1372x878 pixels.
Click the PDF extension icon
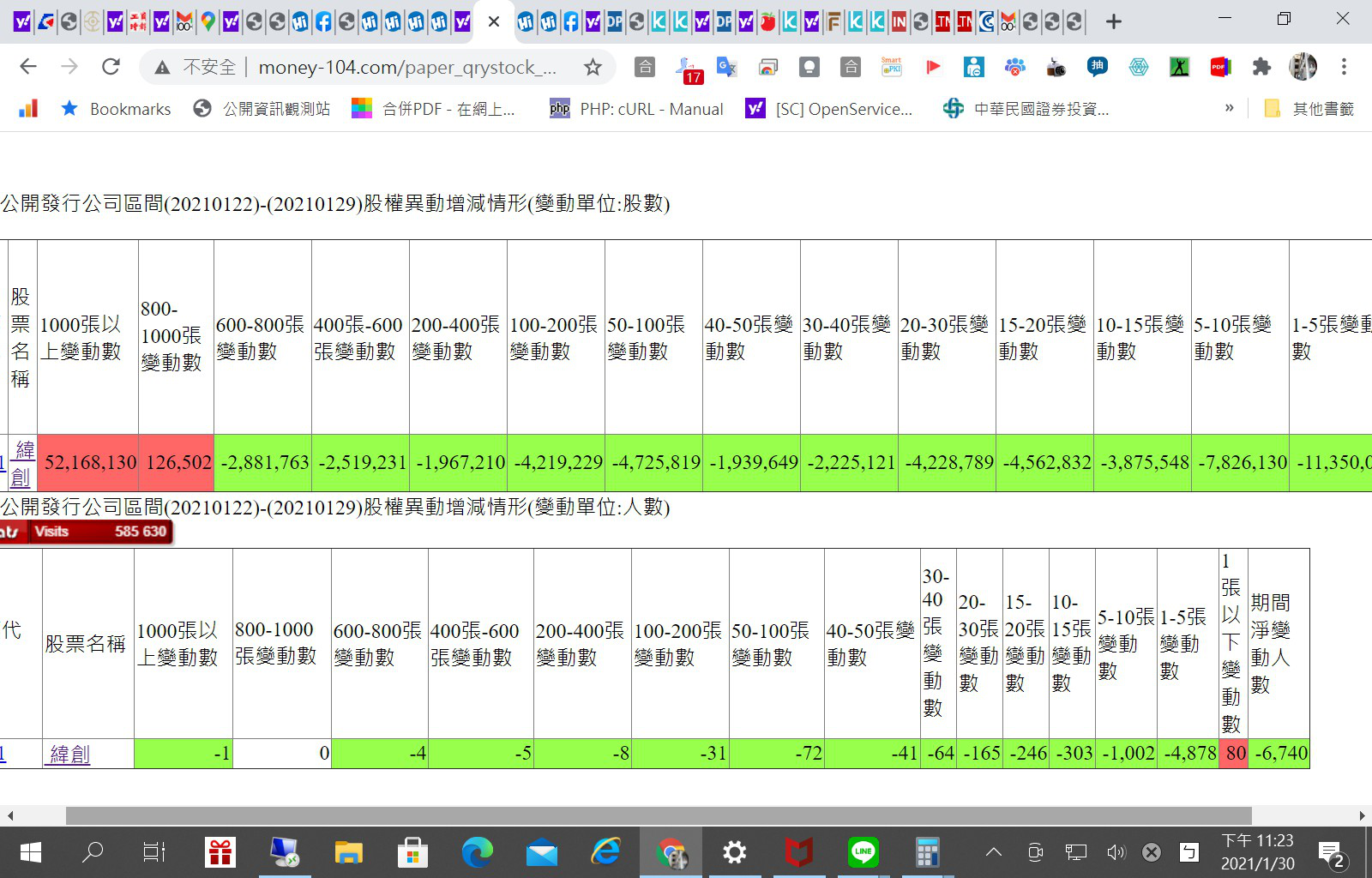tap(1219, 67)
